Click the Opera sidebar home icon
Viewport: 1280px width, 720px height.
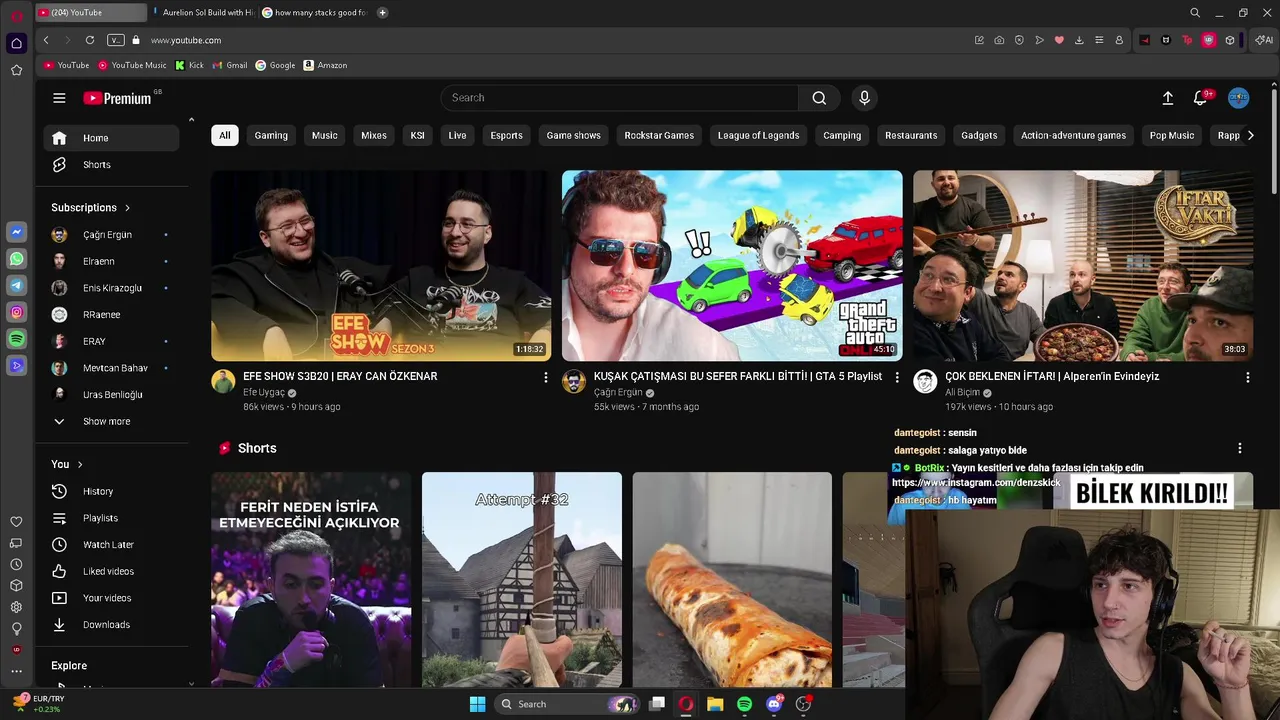(16, 43)
